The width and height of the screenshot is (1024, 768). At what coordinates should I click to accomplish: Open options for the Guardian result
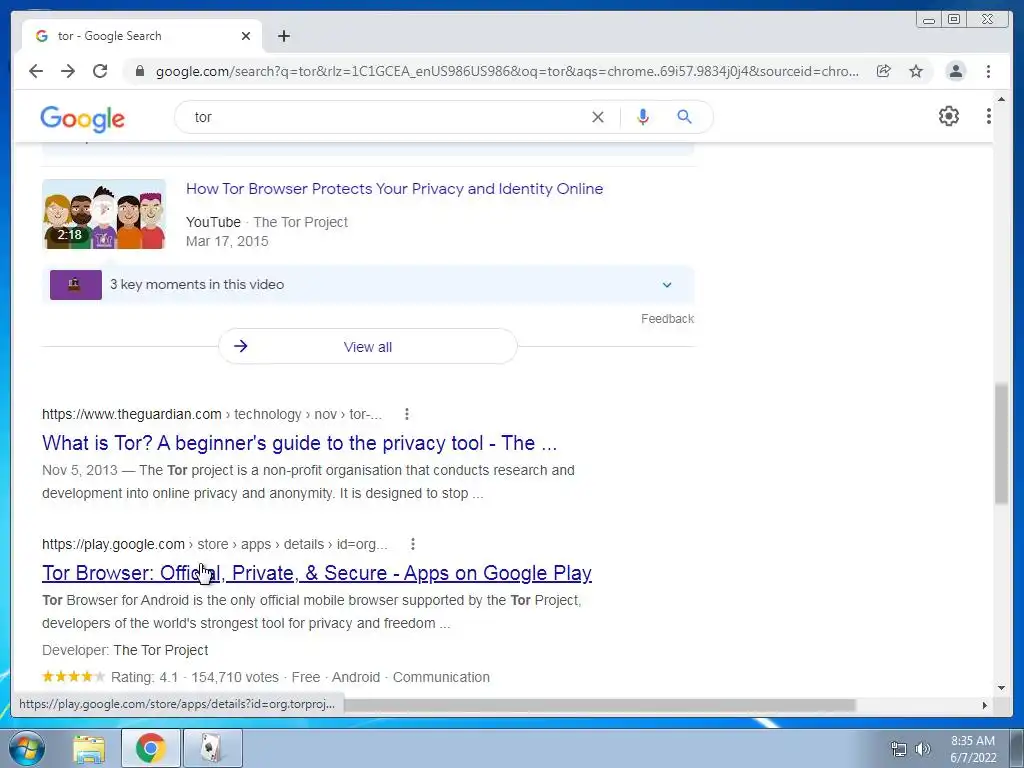click(x=407, y=414)
